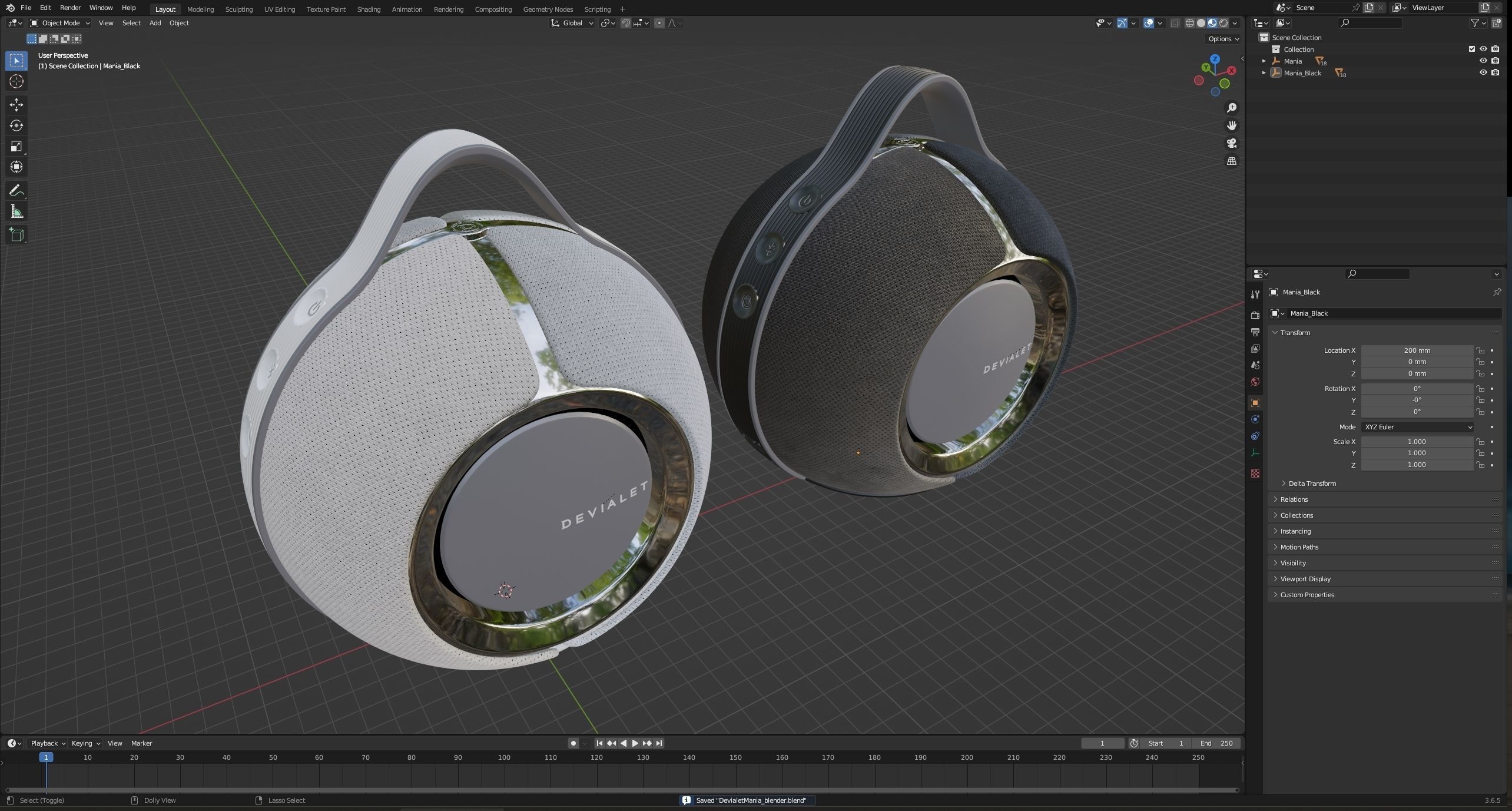Image resolution: width=1512 pixels, height=811 pixels.
Task: Switch to the Modeling workspace tab
Action: click(200, 9)
